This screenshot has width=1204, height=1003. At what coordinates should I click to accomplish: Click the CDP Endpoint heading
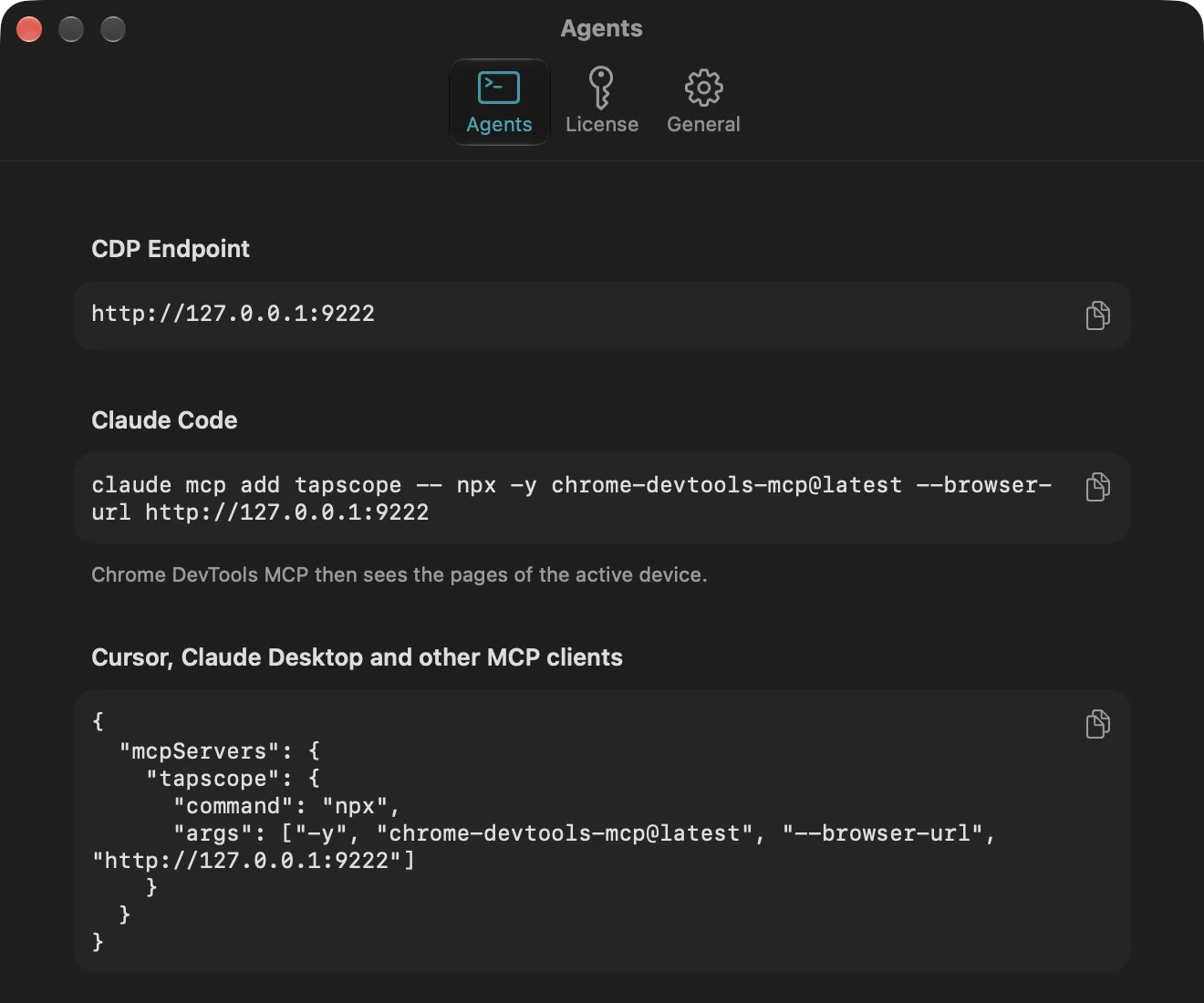pos(171,249)
